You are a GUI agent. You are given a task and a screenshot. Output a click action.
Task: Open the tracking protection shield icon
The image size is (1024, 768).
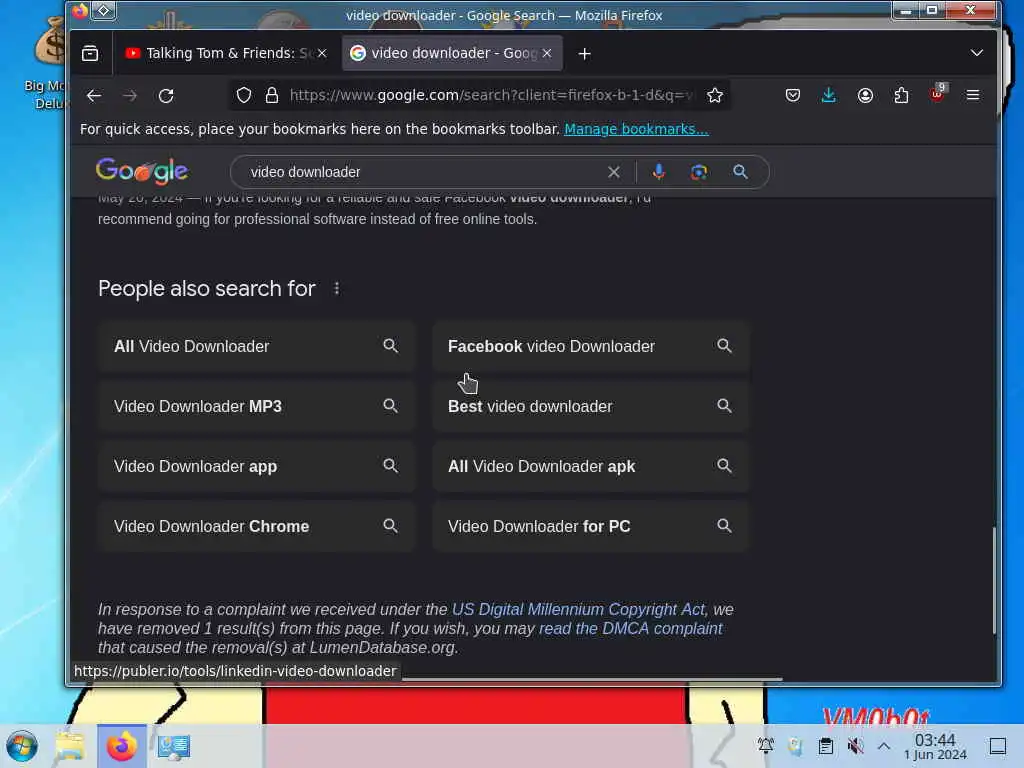244,95
